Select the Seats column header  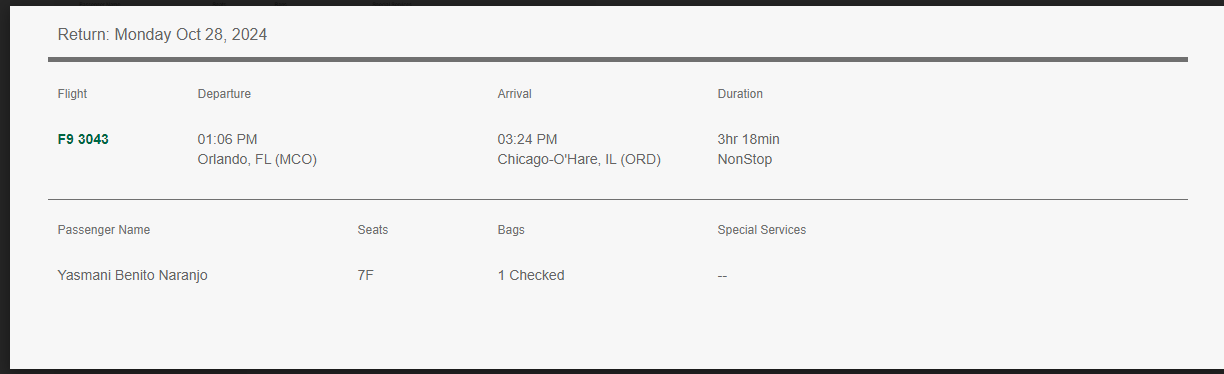click(373, 230)
